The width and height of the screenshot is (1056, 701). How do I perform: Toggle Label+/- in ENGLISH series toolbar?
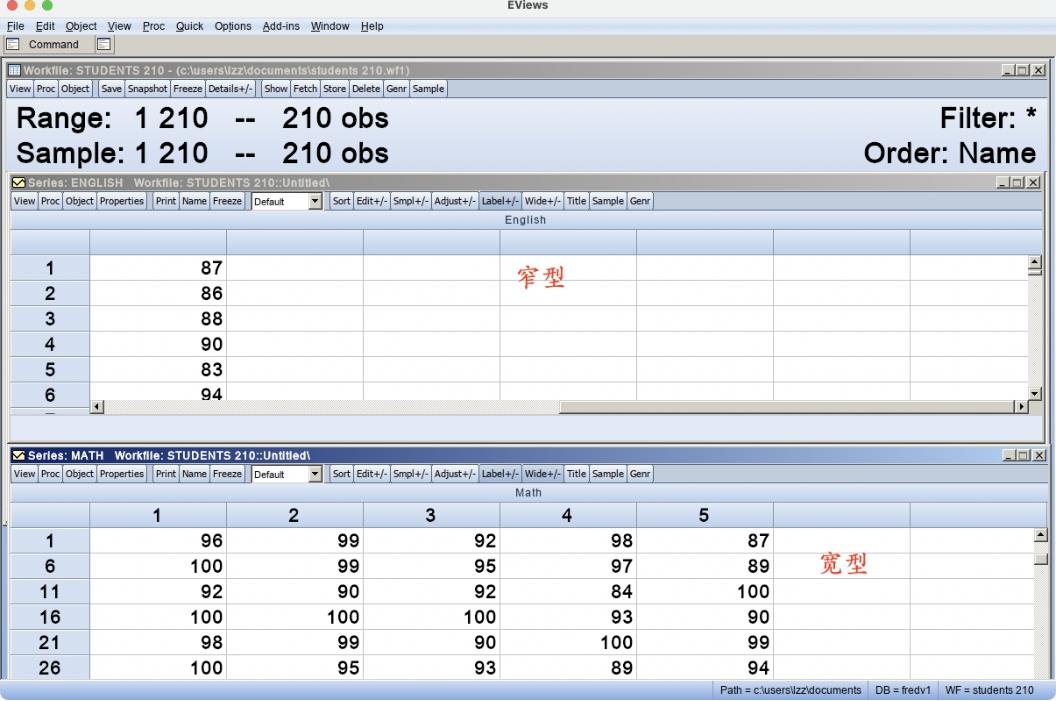(499, 201)
